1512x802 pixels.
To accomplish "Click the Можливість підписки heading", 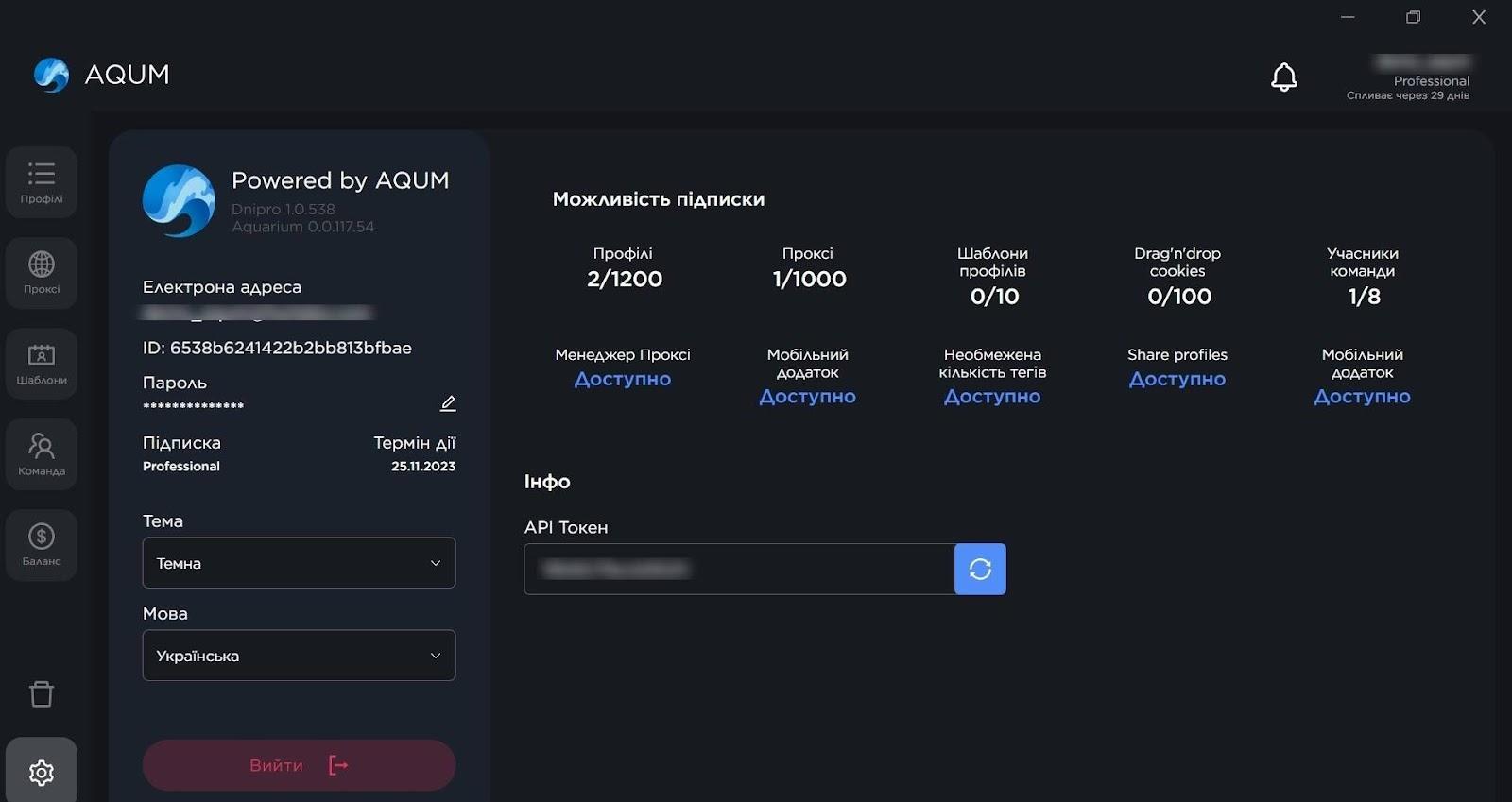I will pos(659,199).
